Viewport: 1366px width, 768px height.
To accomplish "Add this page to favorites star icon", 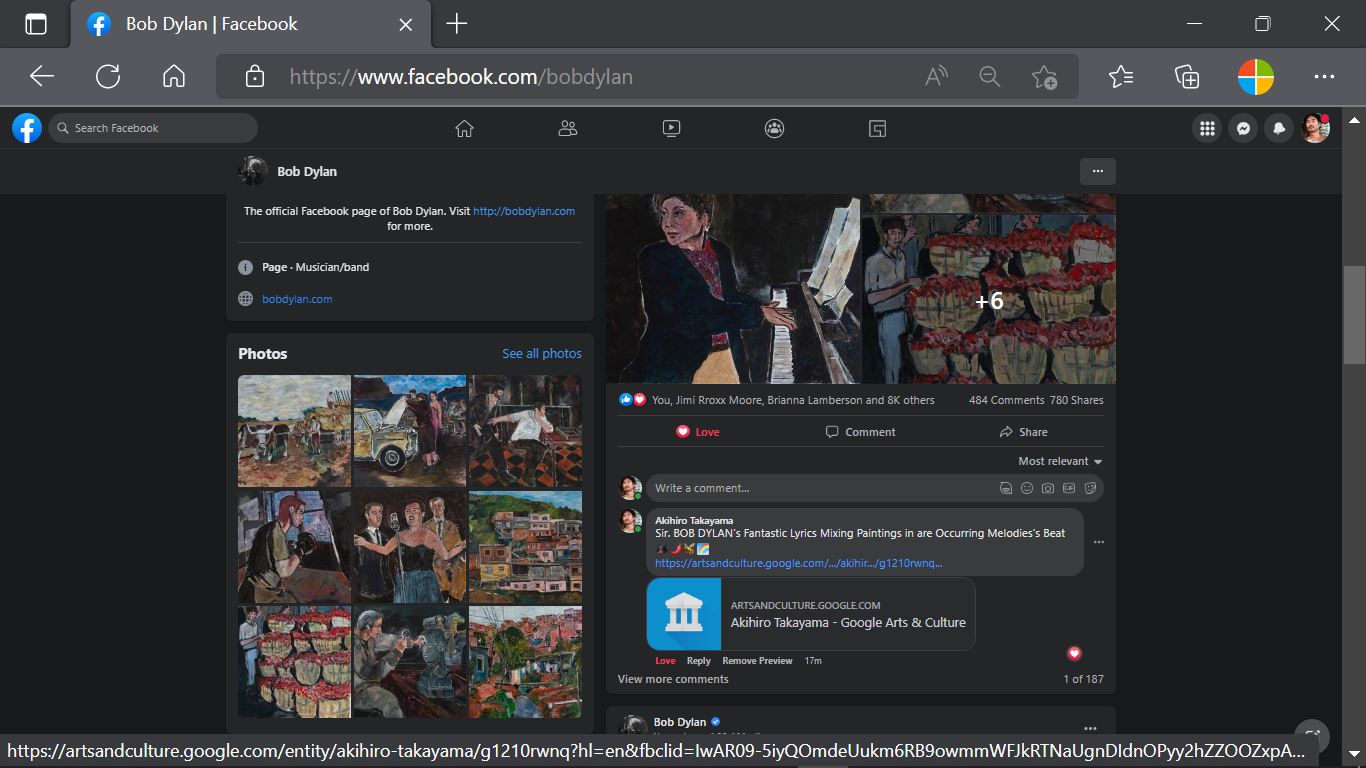I will pos(1044,77).
